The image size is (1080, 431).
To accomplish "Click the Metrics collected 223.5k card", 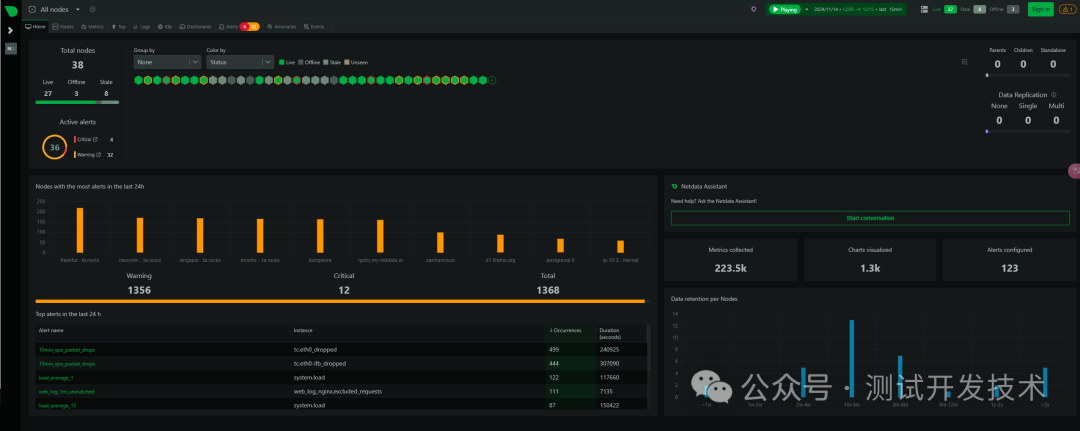I will (x=730, y=260).
